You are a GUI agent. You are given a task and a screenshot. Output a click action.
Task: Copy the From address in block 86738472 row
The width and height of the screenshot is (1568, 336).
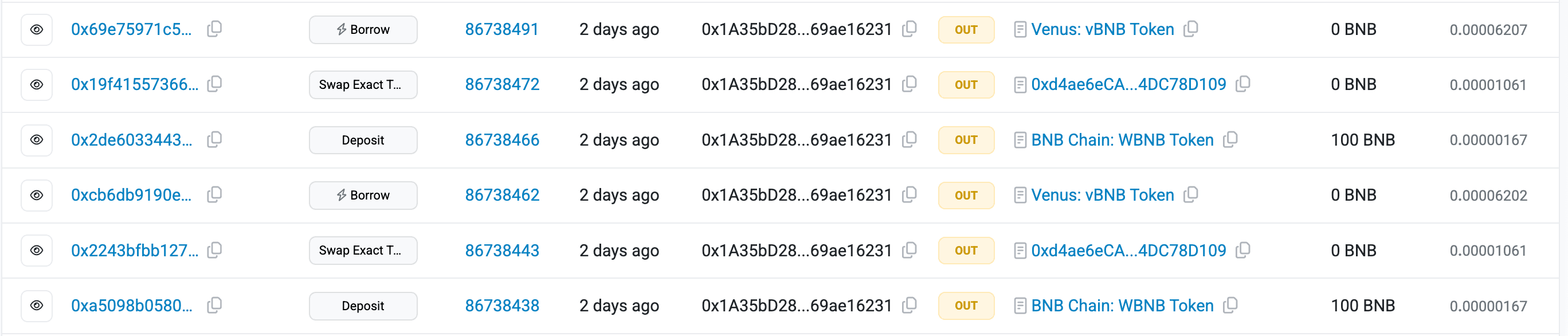click(910, 85)
